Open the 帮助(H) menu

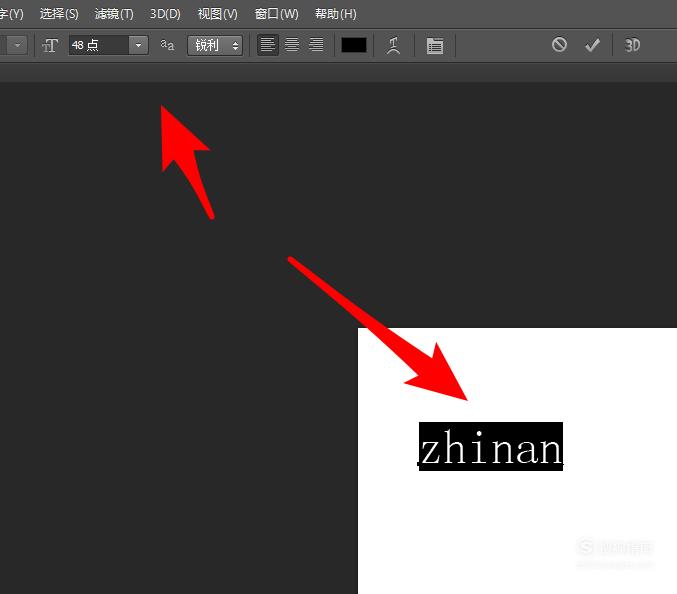(335, 14)
